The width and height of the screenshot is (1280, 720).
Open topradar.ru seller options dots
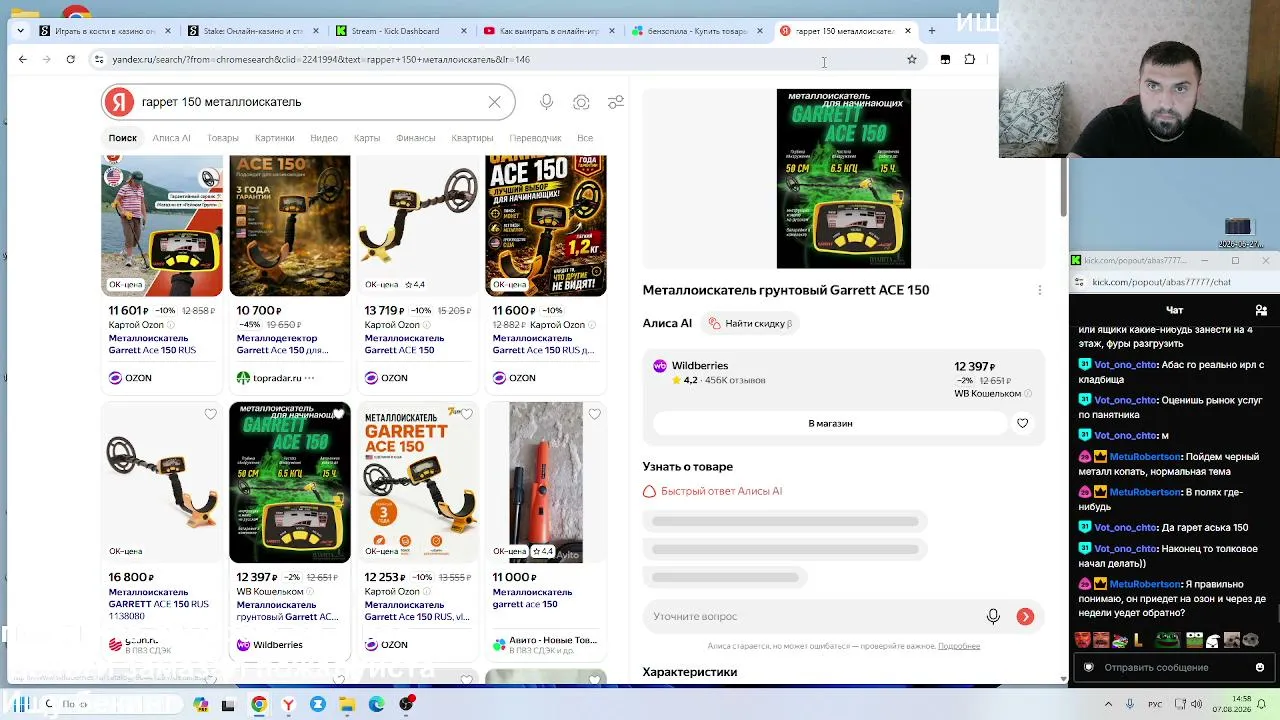point(309,378)
